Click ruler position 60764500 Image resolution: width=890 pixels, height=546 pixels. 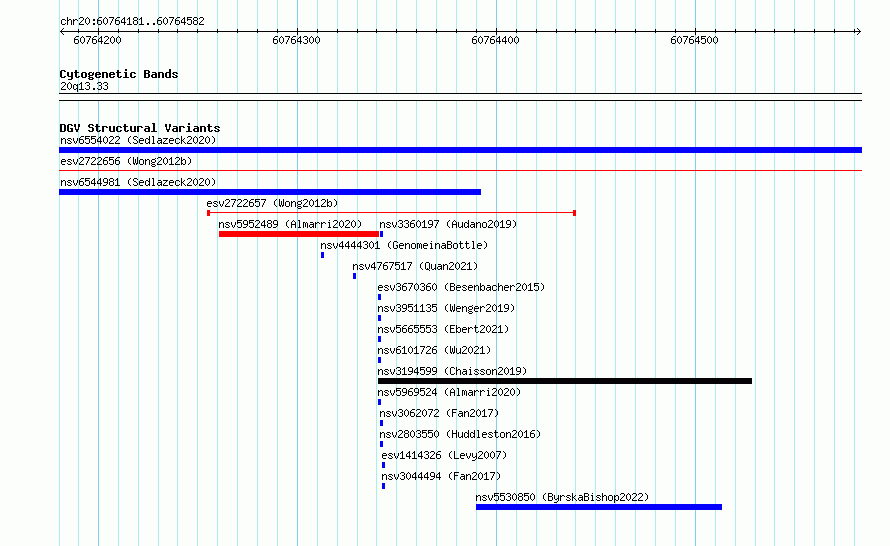pyautogui.click(x=694, y=40)
